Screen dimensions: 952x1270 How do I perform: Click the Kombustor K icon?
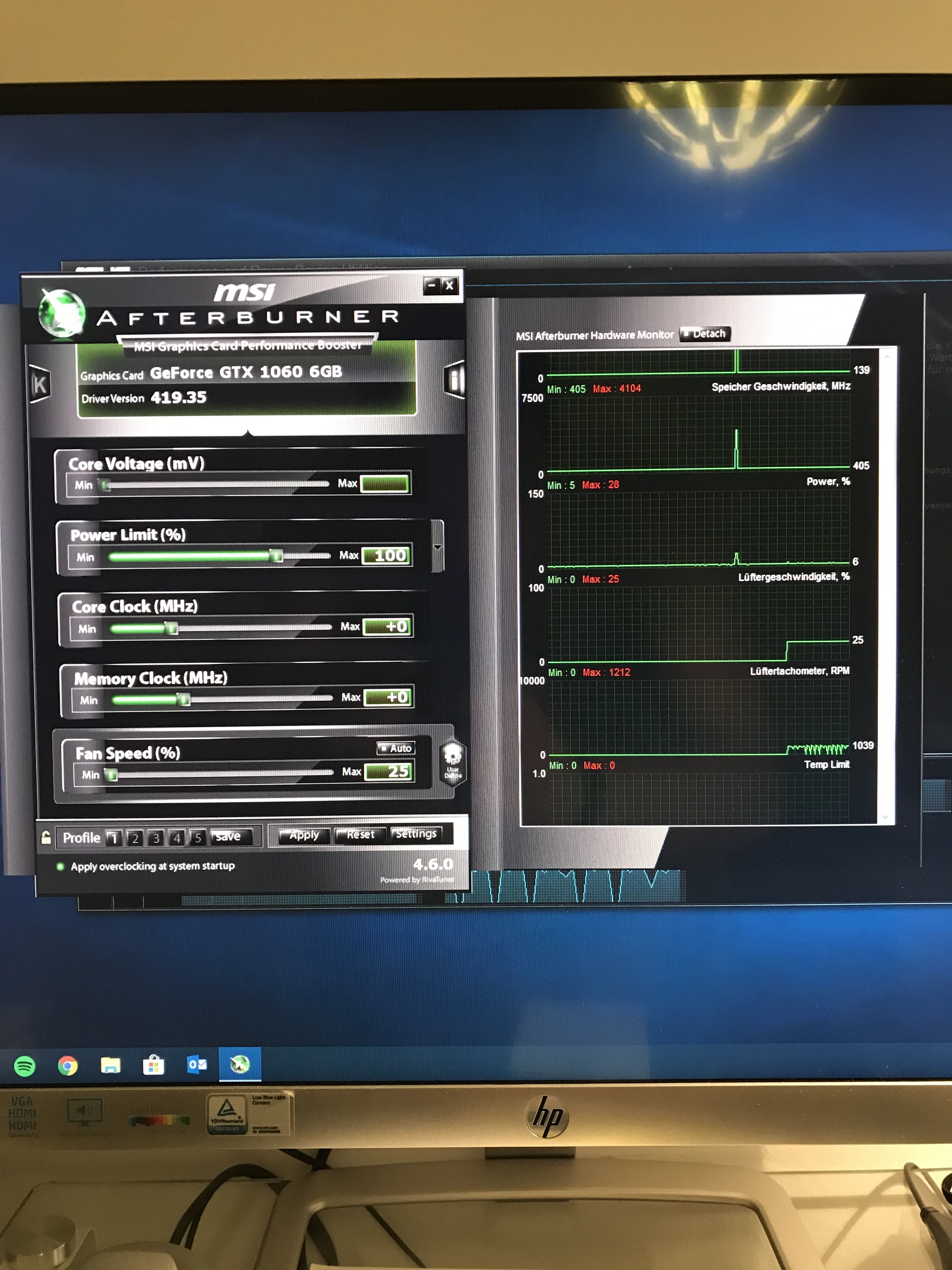pyautogui.click(x=40, y=384)
